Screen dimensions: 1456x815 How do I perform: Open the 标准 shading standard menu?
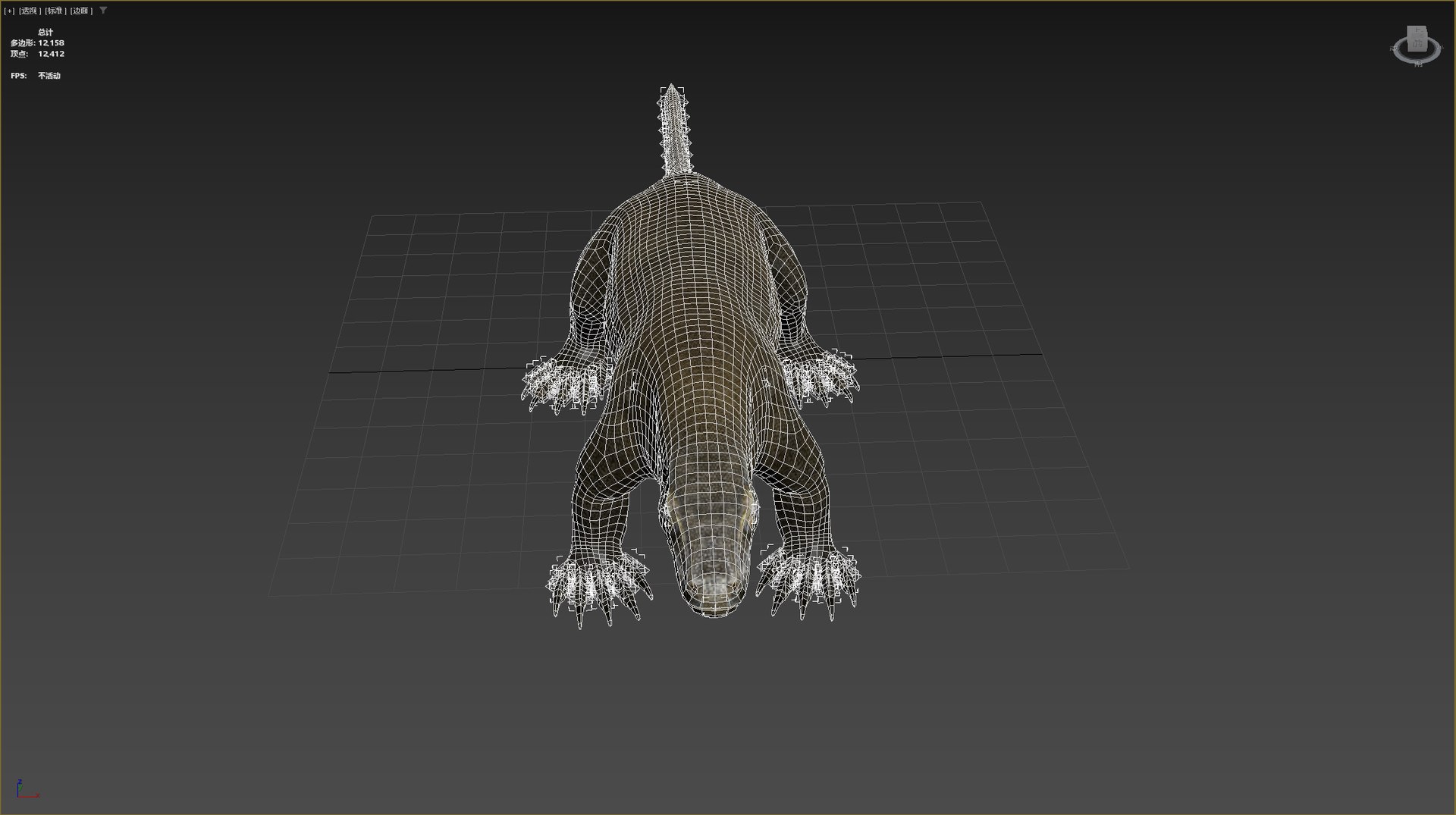(55, 11)
